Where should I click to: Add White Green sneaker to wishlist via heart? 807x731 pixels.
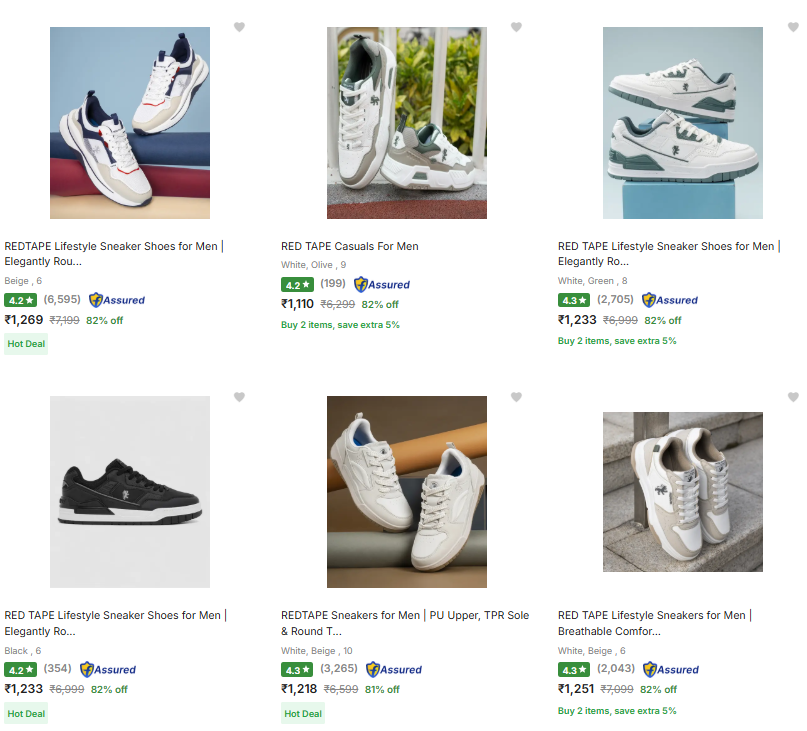tap(793, 27)
